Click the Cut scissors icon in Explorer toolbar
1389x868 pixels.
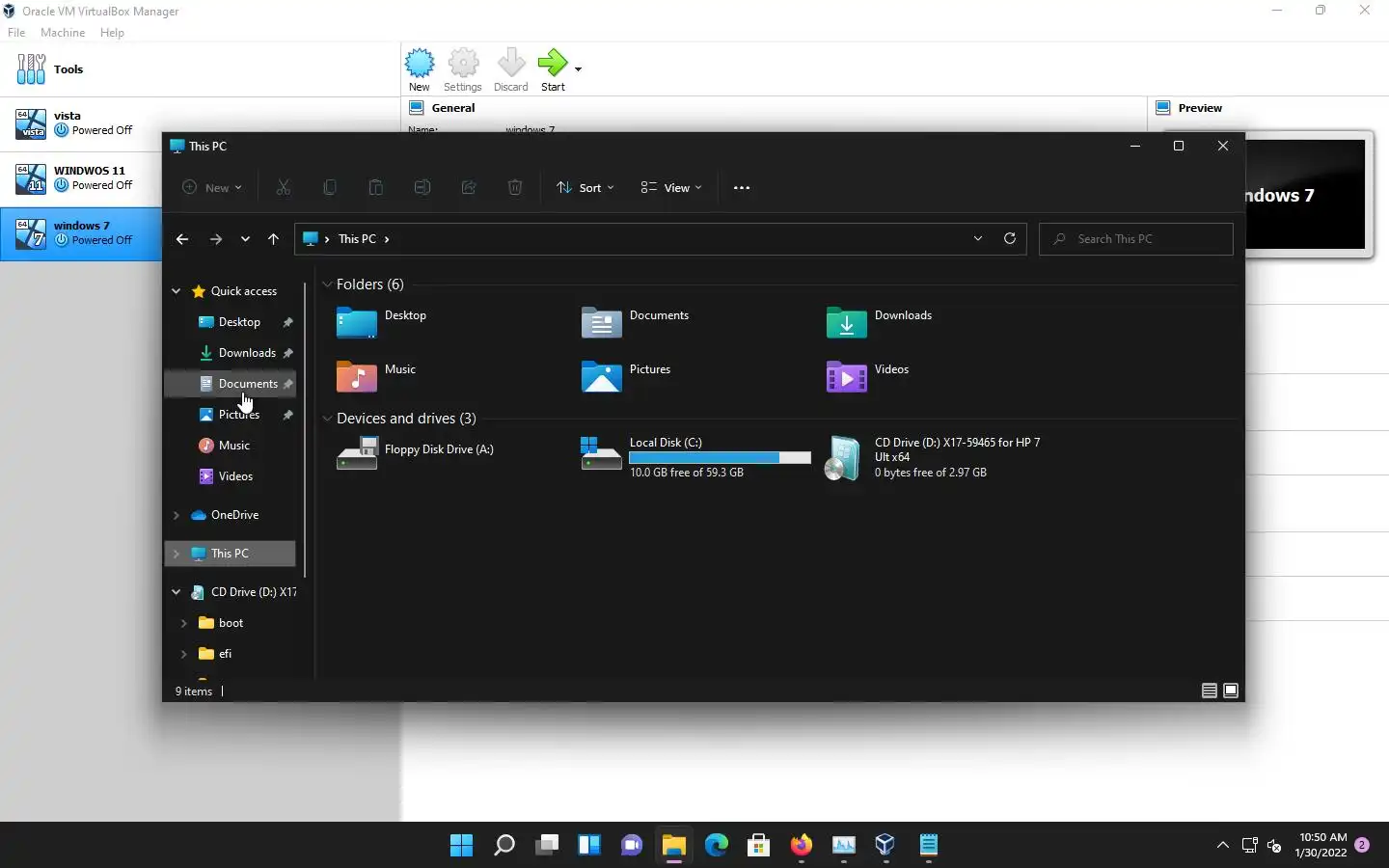[x=284, y=188]
